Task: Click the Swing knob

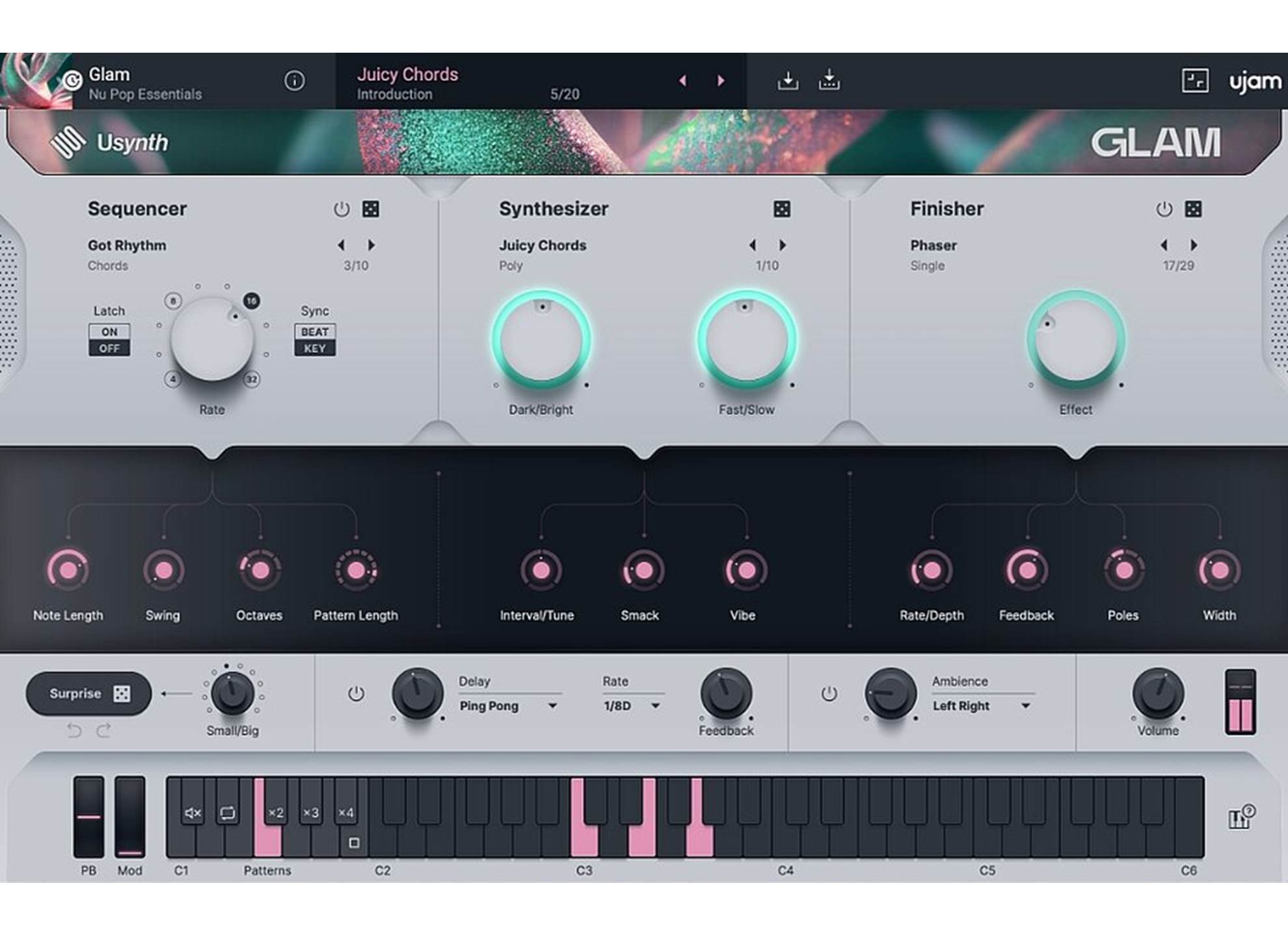Action: [163, 571]
